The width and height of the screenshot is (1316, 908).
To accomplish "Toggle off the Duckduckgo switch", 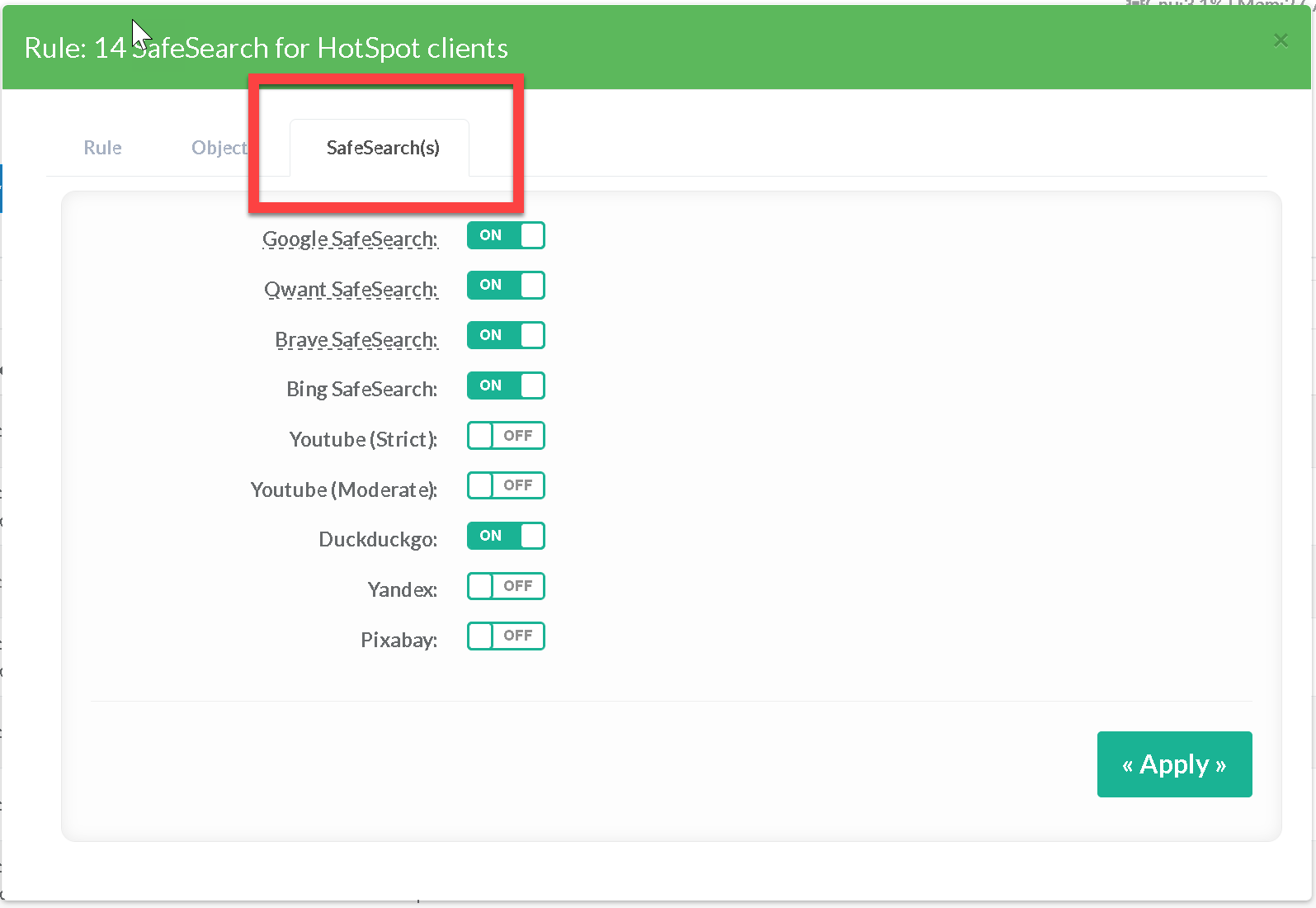I will (506, 537).
